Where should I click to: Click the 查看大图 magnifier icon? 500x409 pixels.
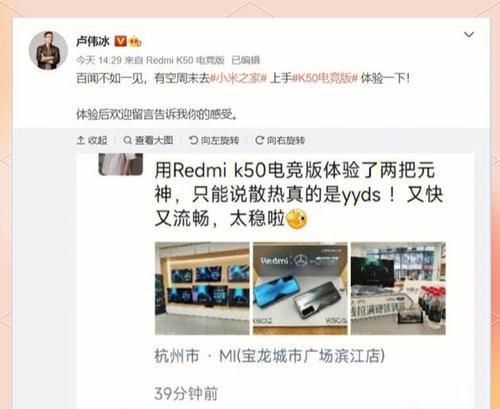pyautogui.click(x=127, y=140)
